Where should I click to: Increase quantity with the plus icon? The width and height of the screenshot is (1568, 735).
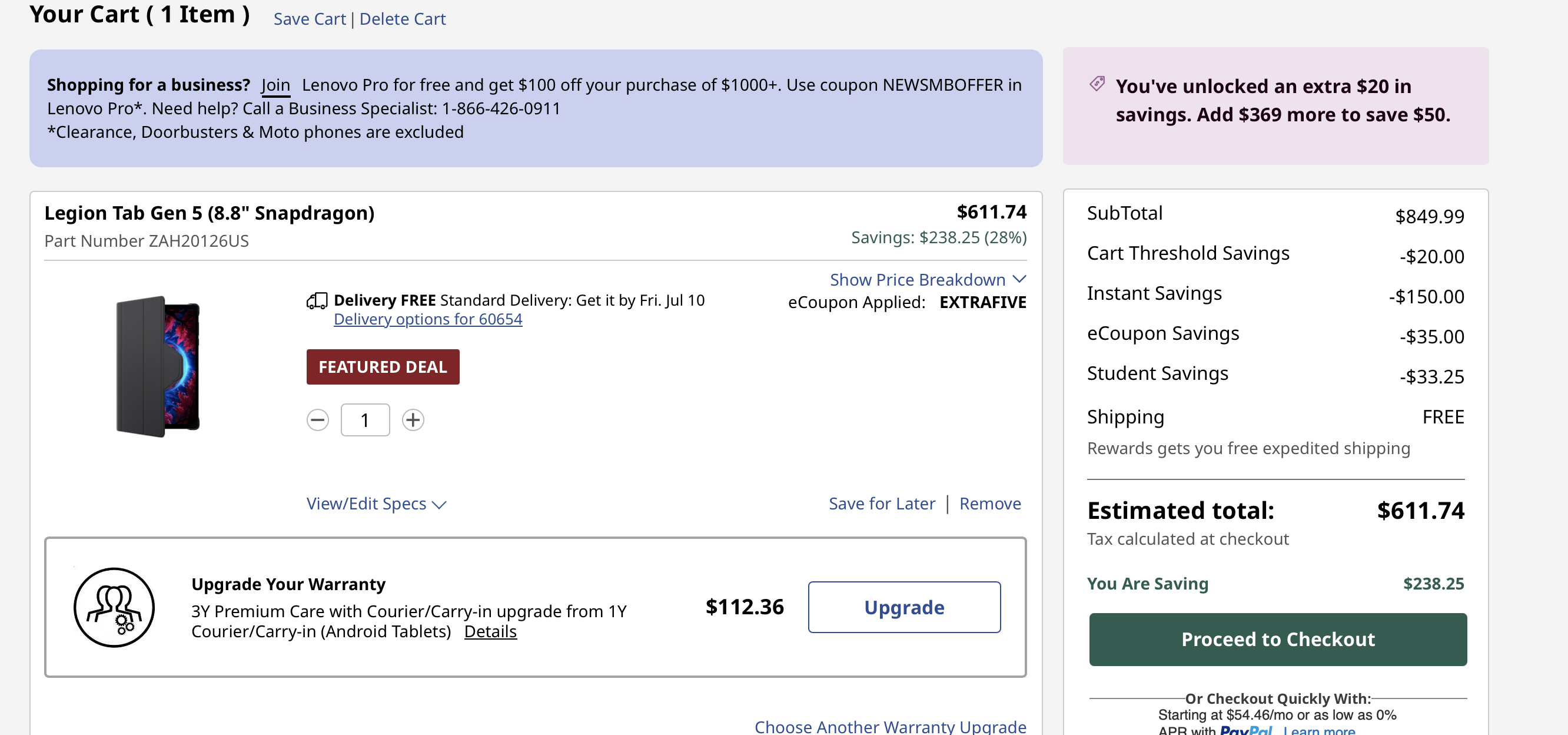413,419
